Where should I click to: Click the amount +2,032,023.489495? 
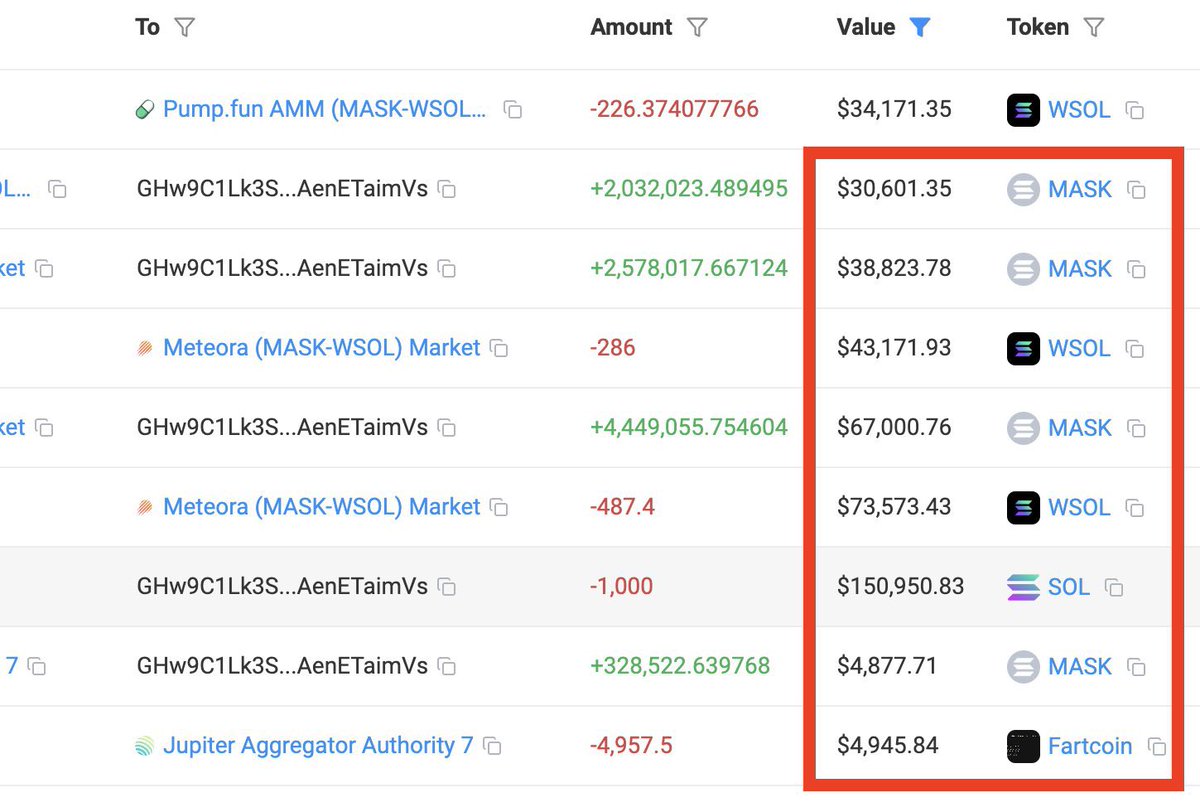(x=689, y=189)
